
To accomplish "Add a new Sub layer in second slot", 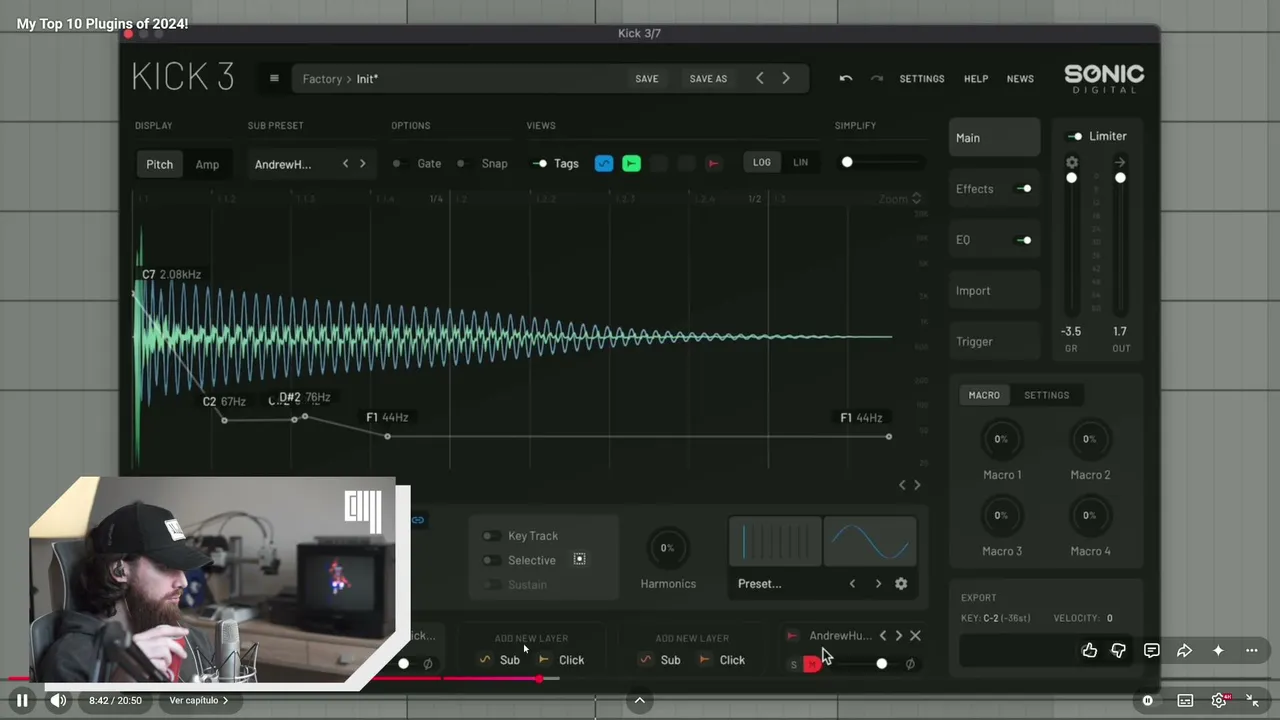I will point(660,660).
